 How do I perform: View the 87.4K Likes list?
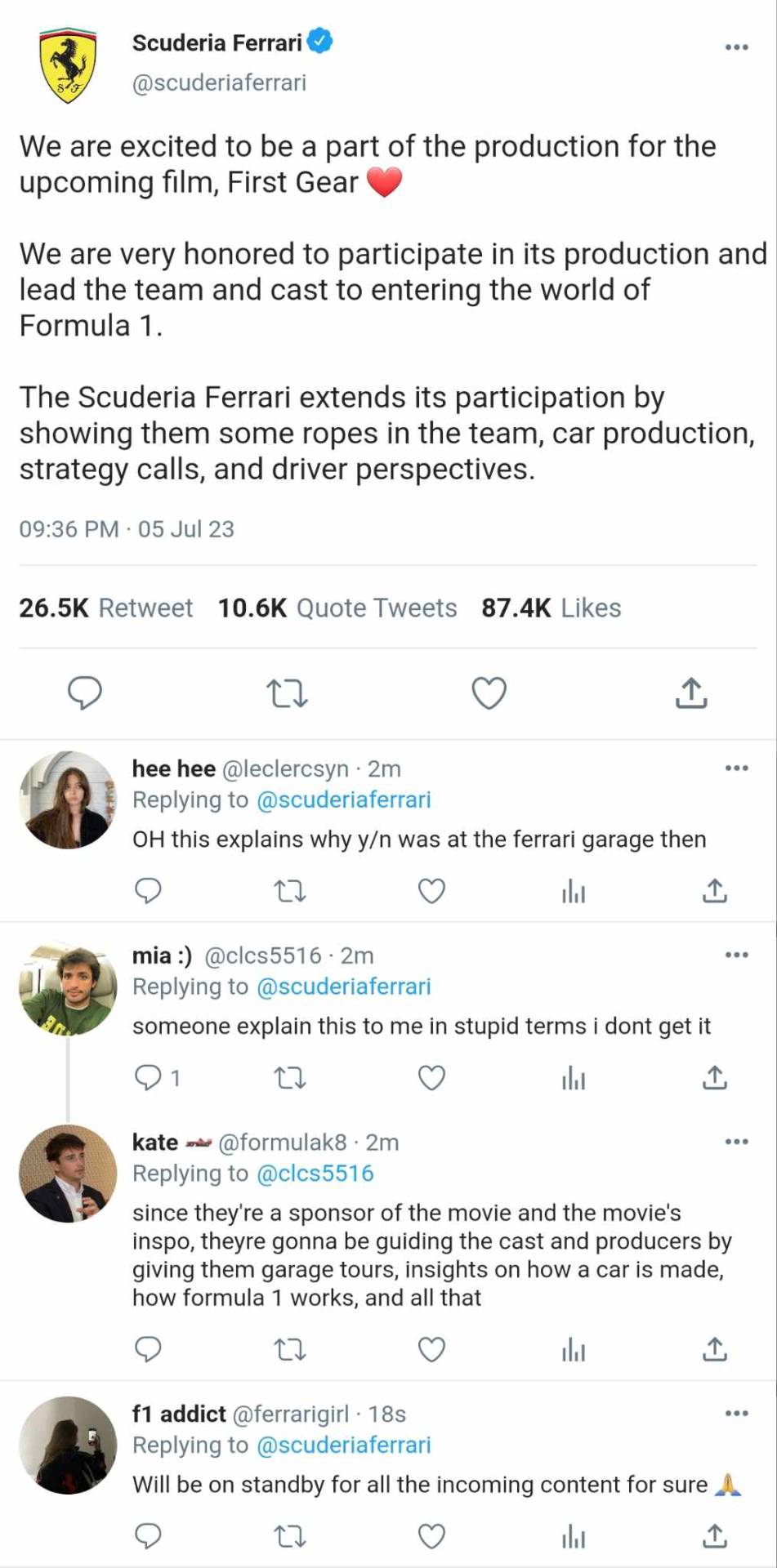551,608
